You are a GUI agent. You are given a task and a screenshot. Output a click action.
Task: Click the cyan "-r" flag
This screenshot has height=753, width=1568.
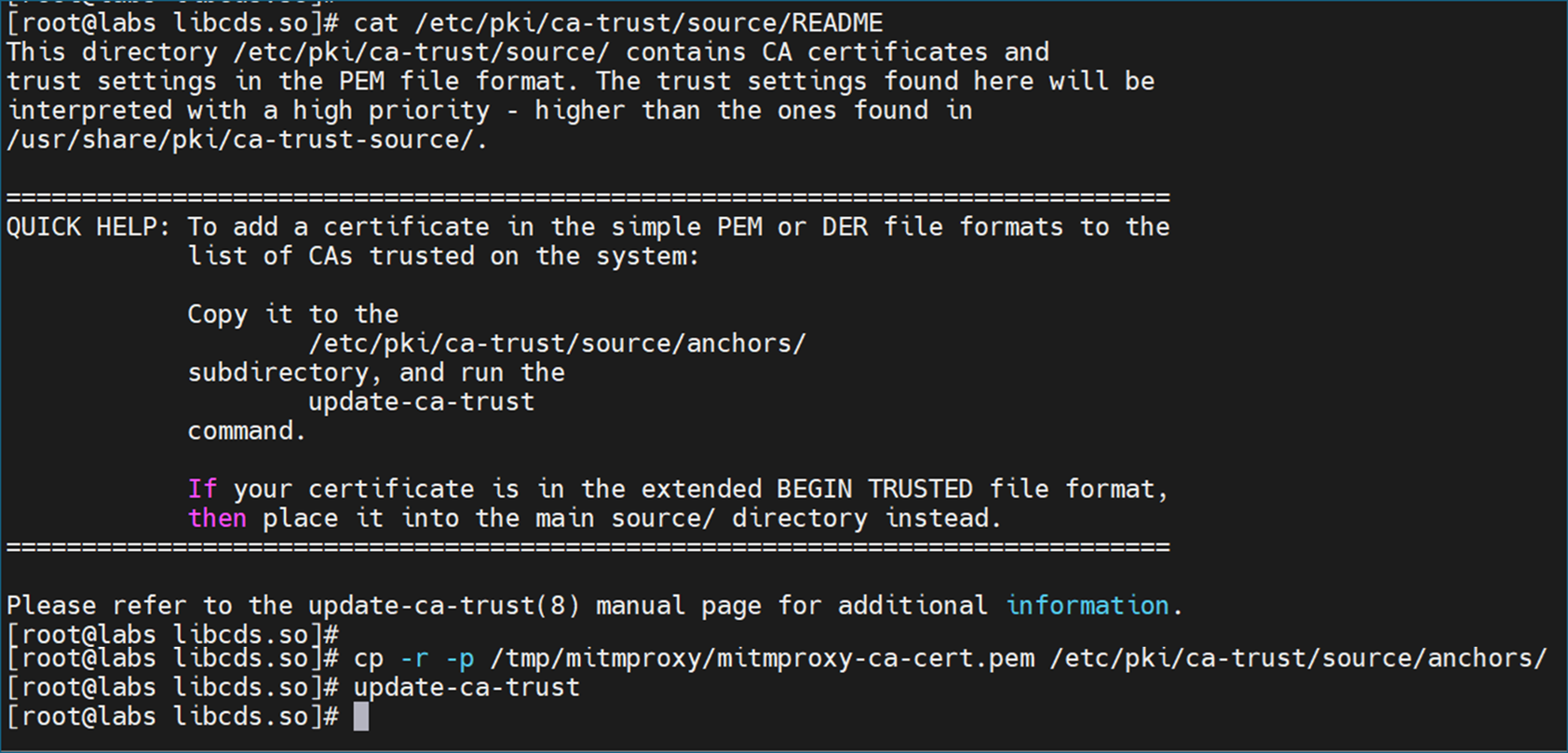(x=414, y=659)
